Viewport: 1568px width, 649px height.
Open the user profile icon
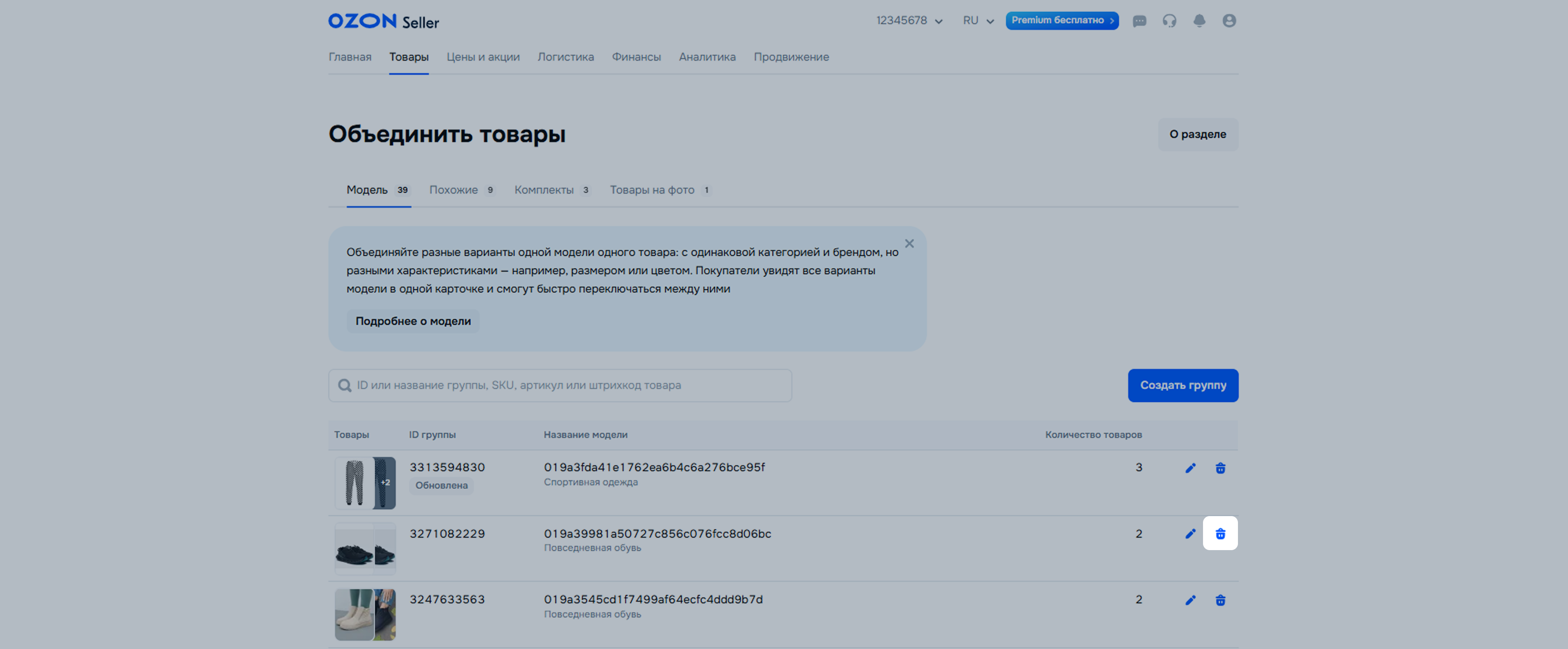[x=1228, y=21]
